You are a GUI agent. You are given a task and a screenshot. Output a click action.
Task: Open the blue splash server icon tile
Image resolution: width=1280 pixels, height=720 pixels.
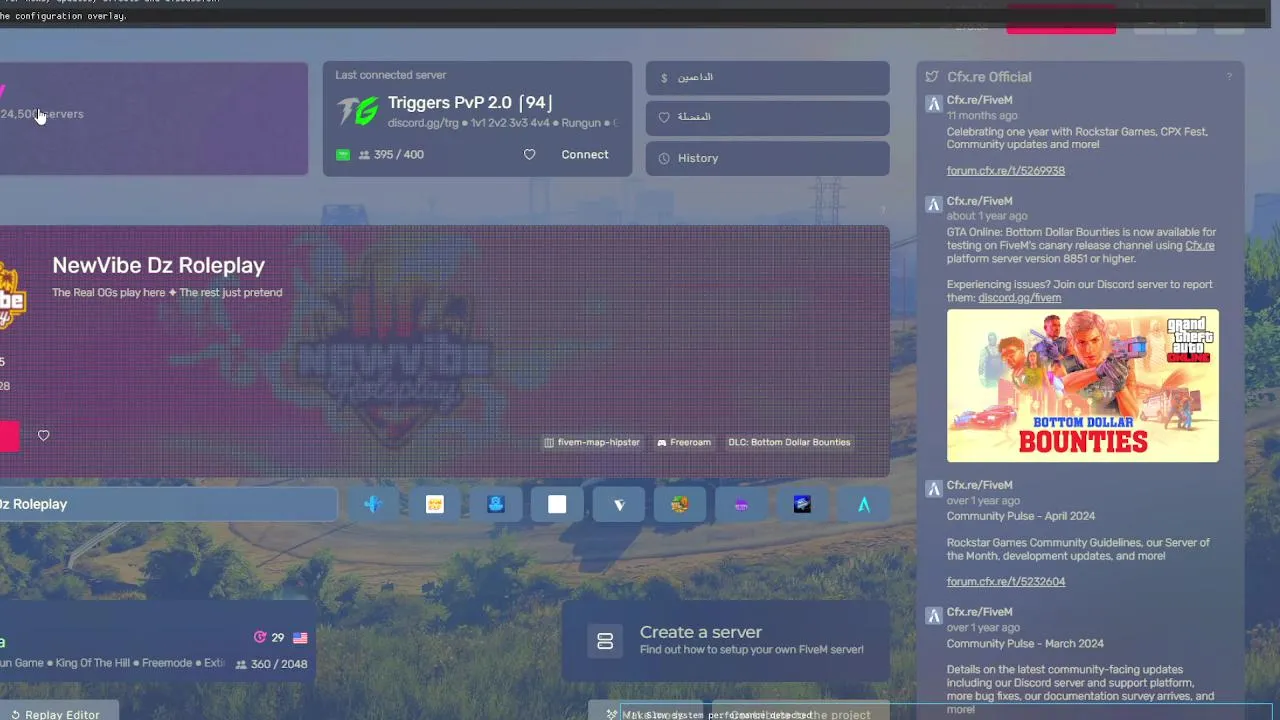click(373, 504)
